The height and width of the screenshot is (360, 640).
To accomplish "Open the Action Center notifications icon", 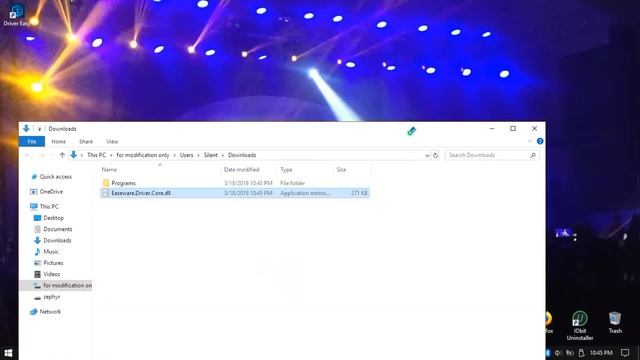I will coord(625,353).
